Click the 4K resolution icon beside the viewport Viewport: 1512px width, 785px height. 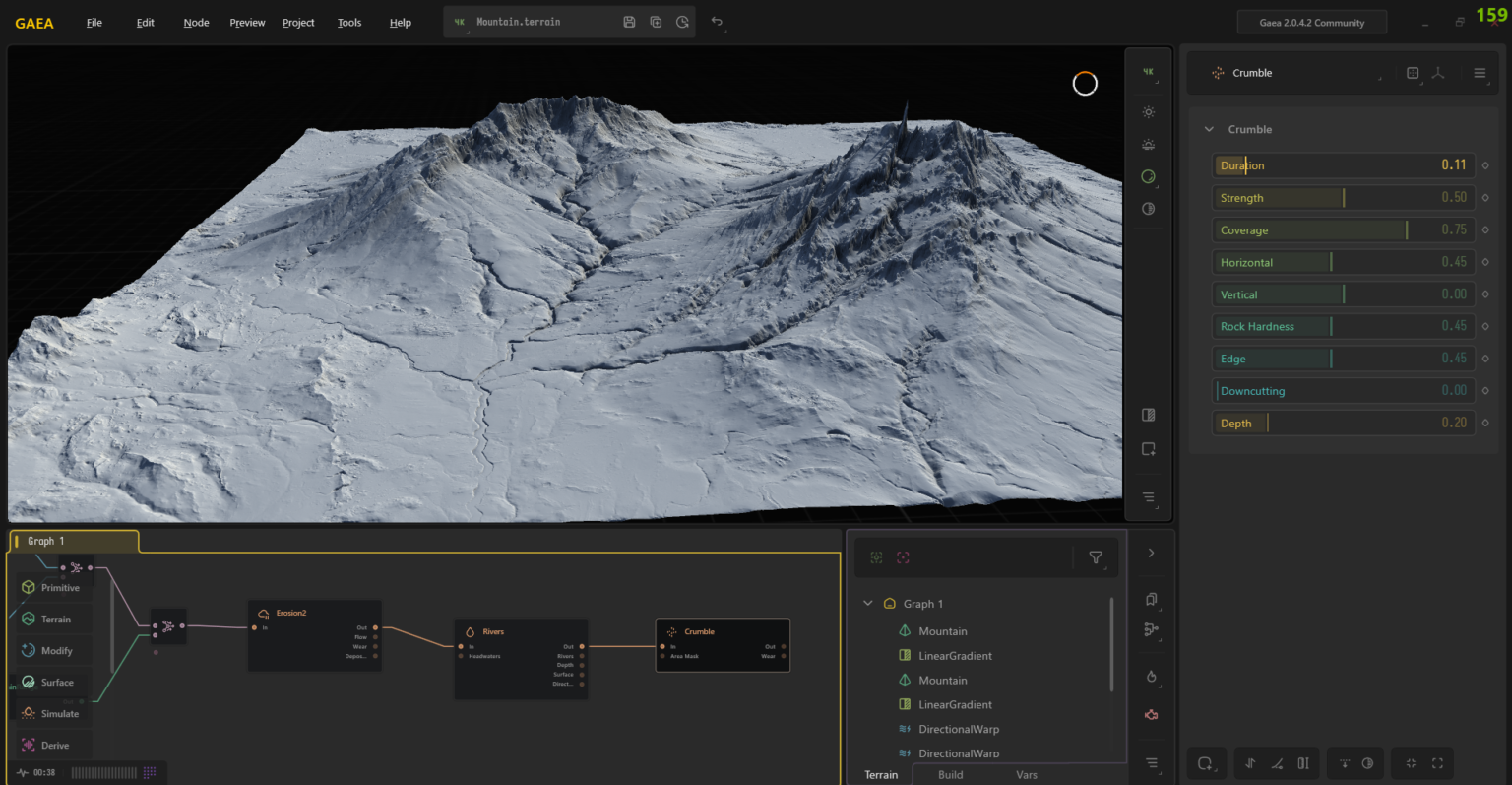point(1147,71)
